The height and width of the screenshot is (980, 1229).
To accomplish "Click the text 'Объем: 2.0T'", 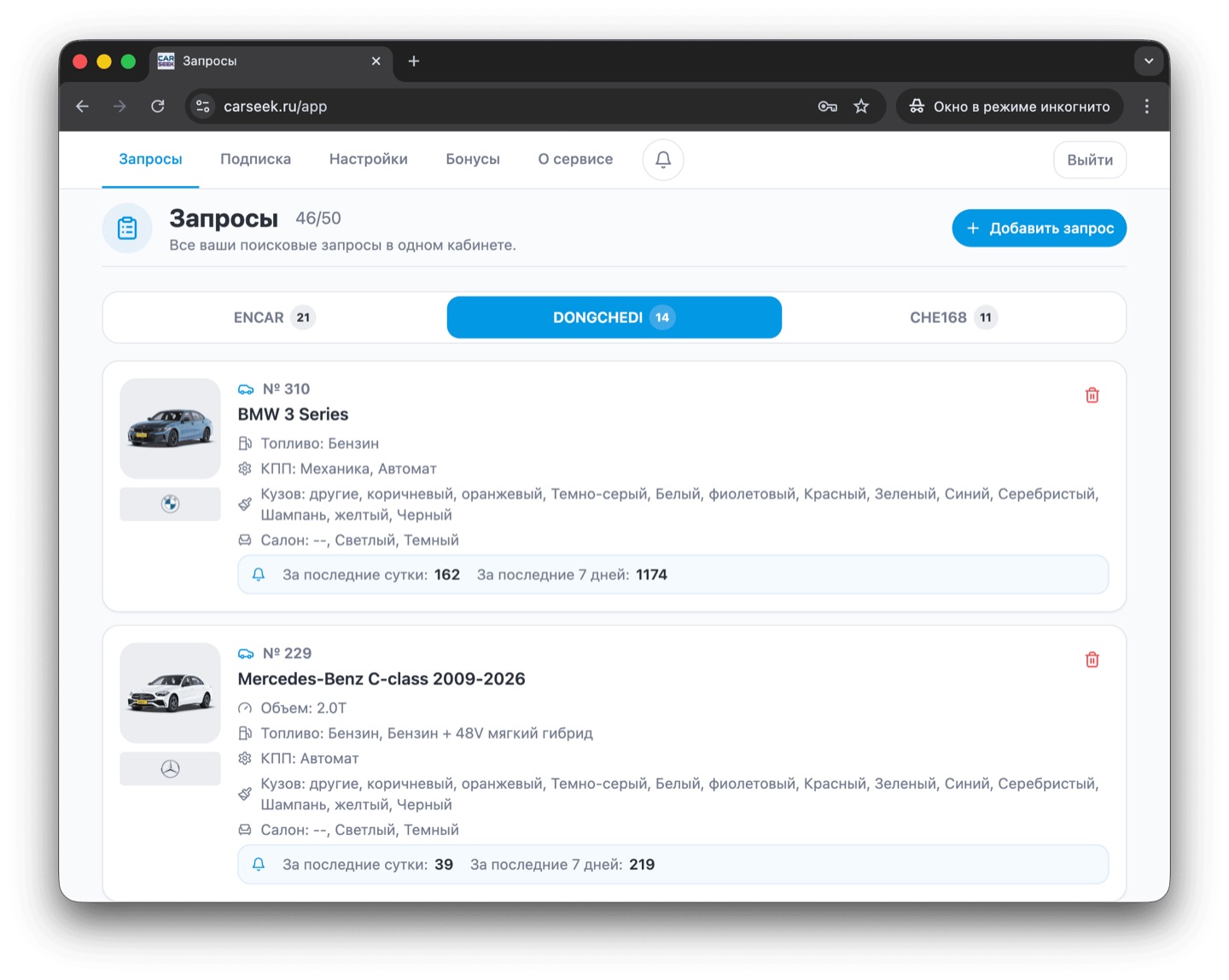I will pyautogui.click(x=304, y=708).
